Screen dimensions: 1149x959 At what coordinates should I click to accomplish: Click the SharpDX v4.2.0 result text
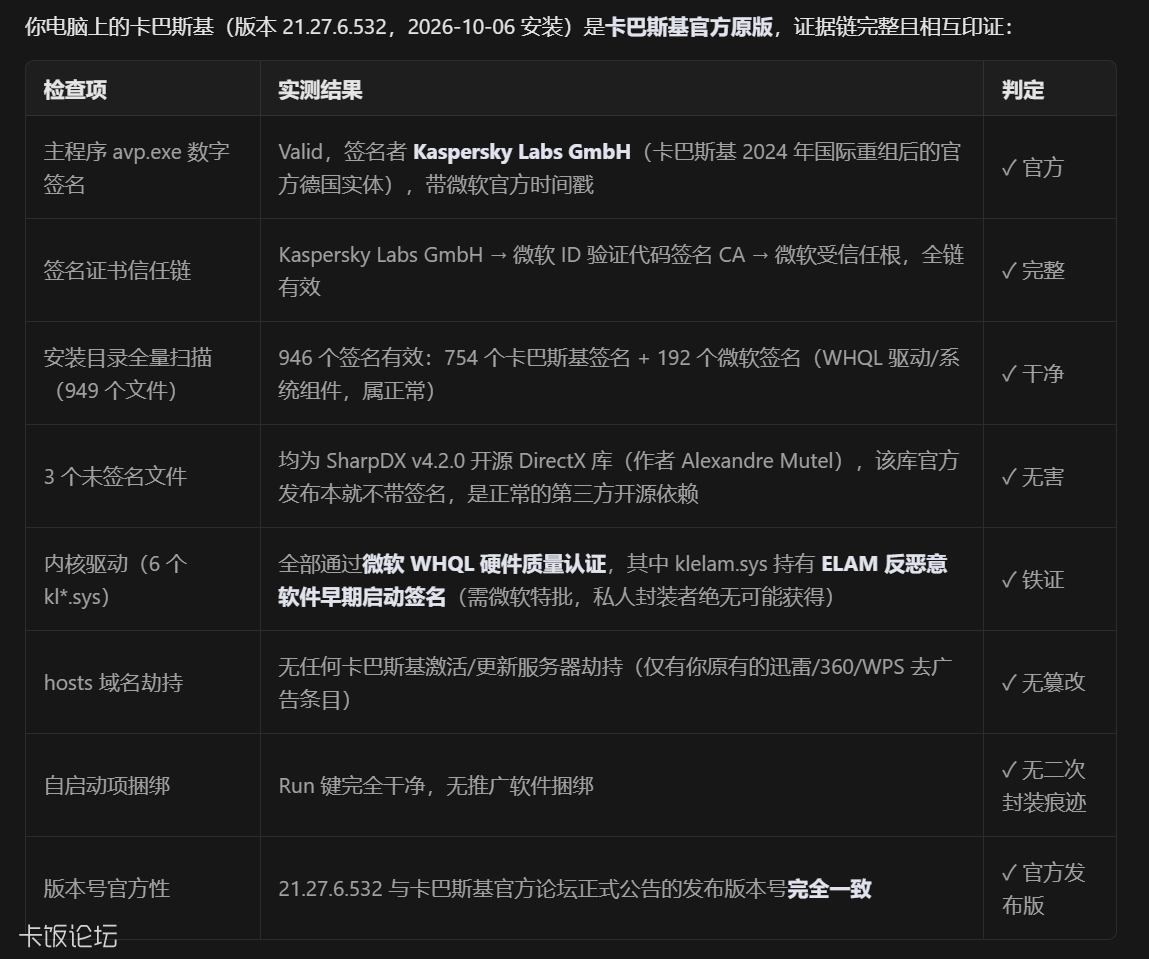(x=618, y=477)
